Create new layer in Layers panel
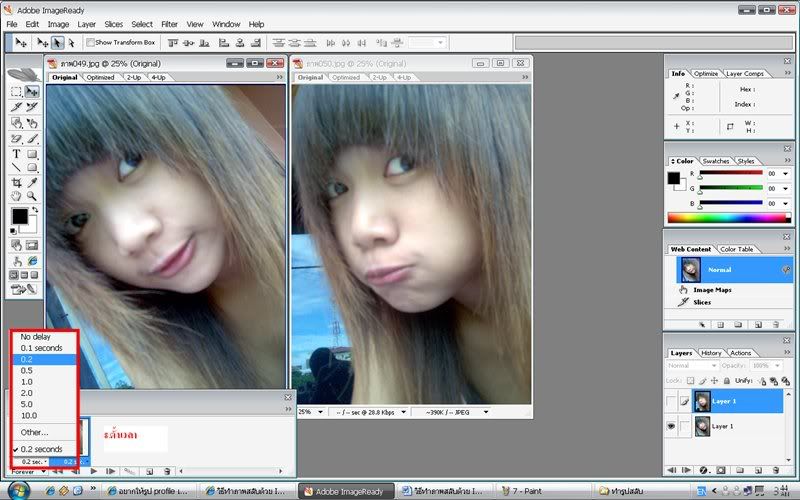800x500 pixels. [x=758, y=470]
